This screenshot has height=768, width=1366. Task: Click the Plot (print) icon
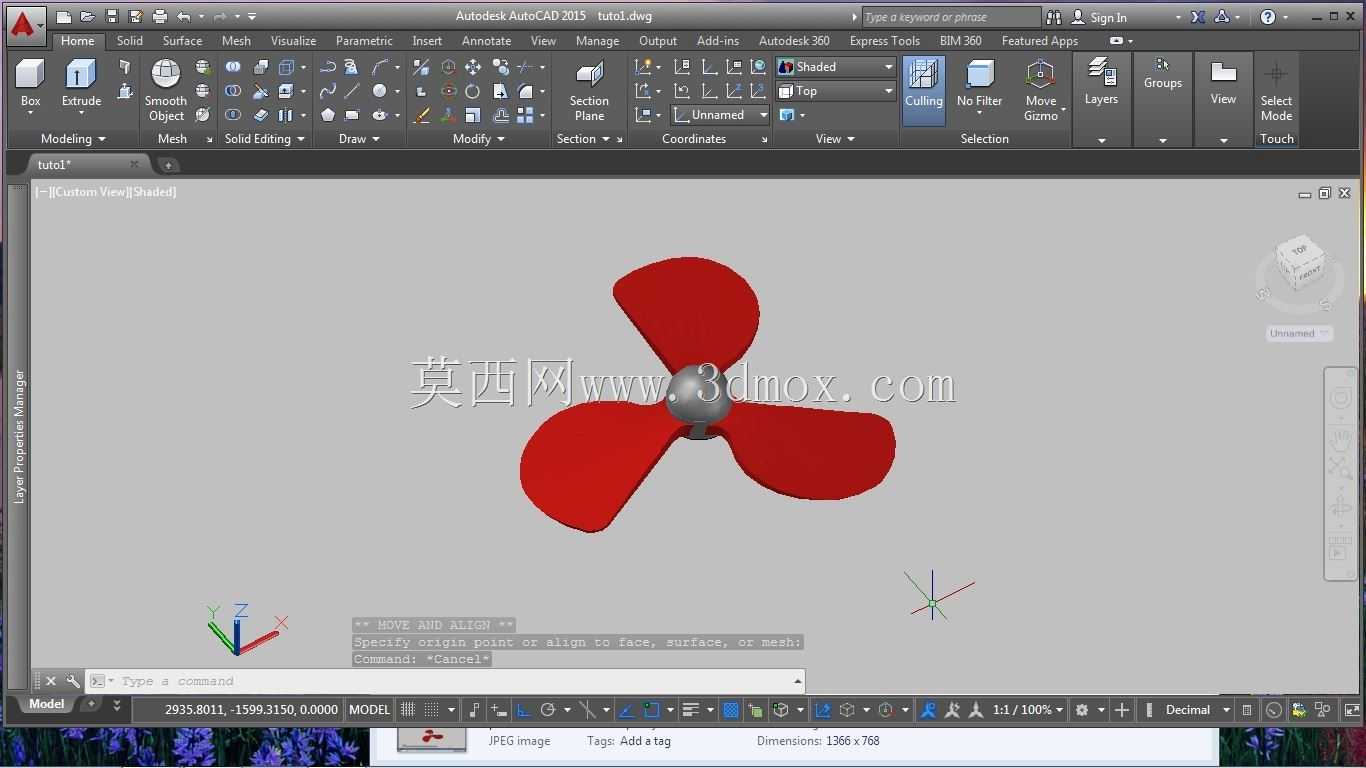[x=160, y=17]
